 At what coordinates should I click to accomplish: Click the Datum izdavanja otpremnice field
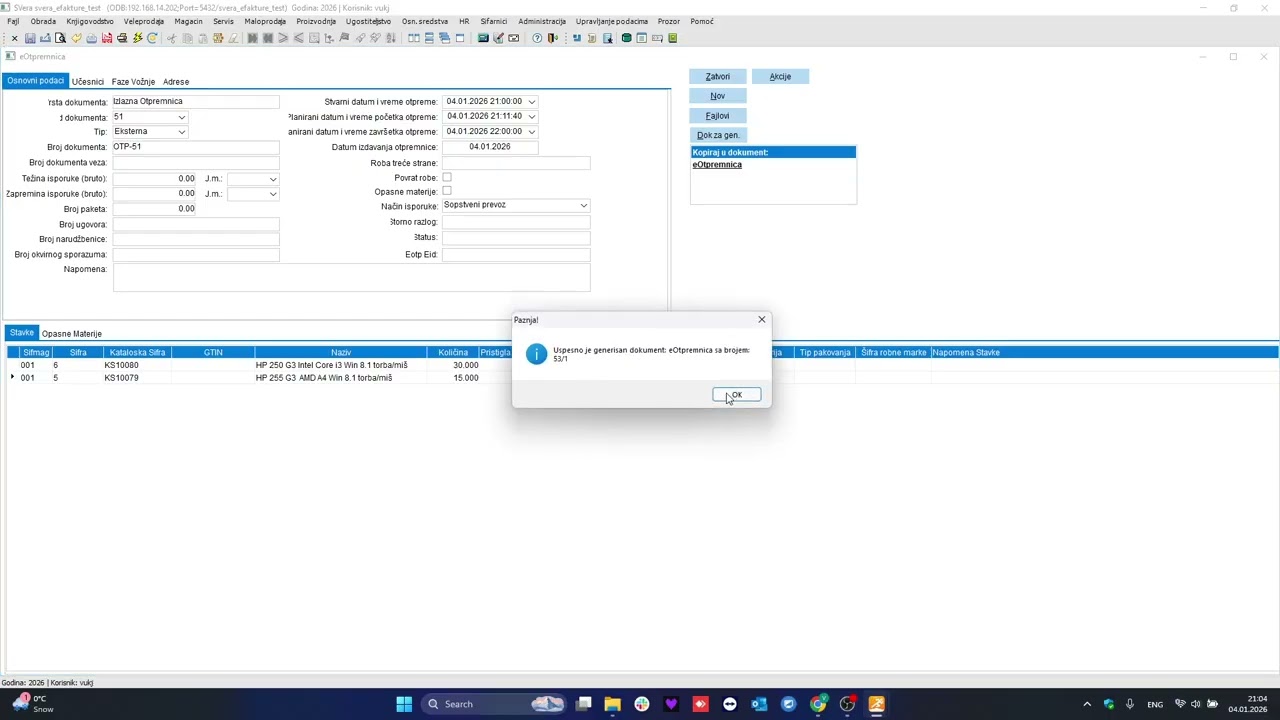pyautogui.click(x=490, y=147)
